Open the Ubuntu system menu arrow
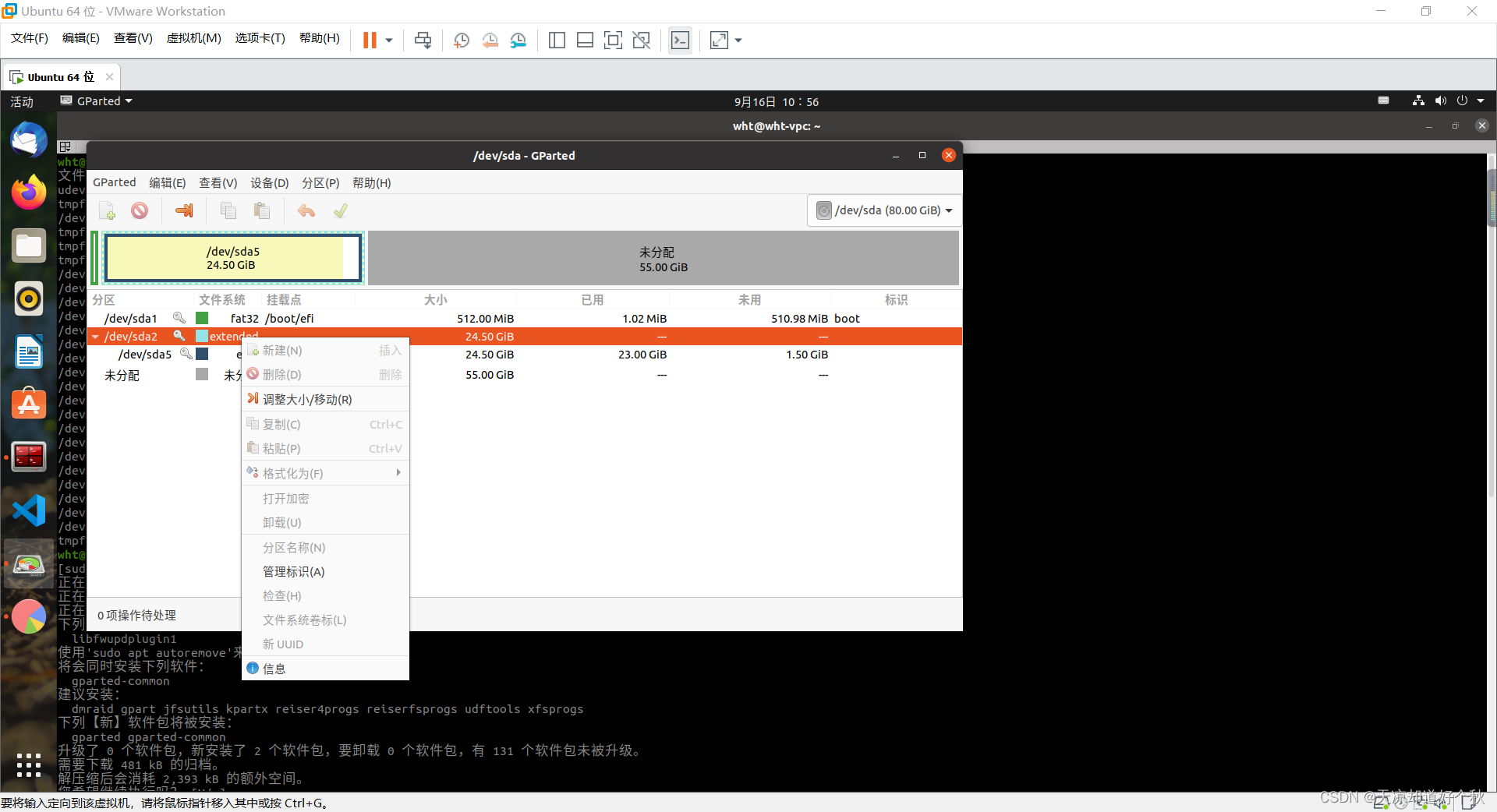The width and height of the screenshot is (1497, 812). pos(1481,101)
